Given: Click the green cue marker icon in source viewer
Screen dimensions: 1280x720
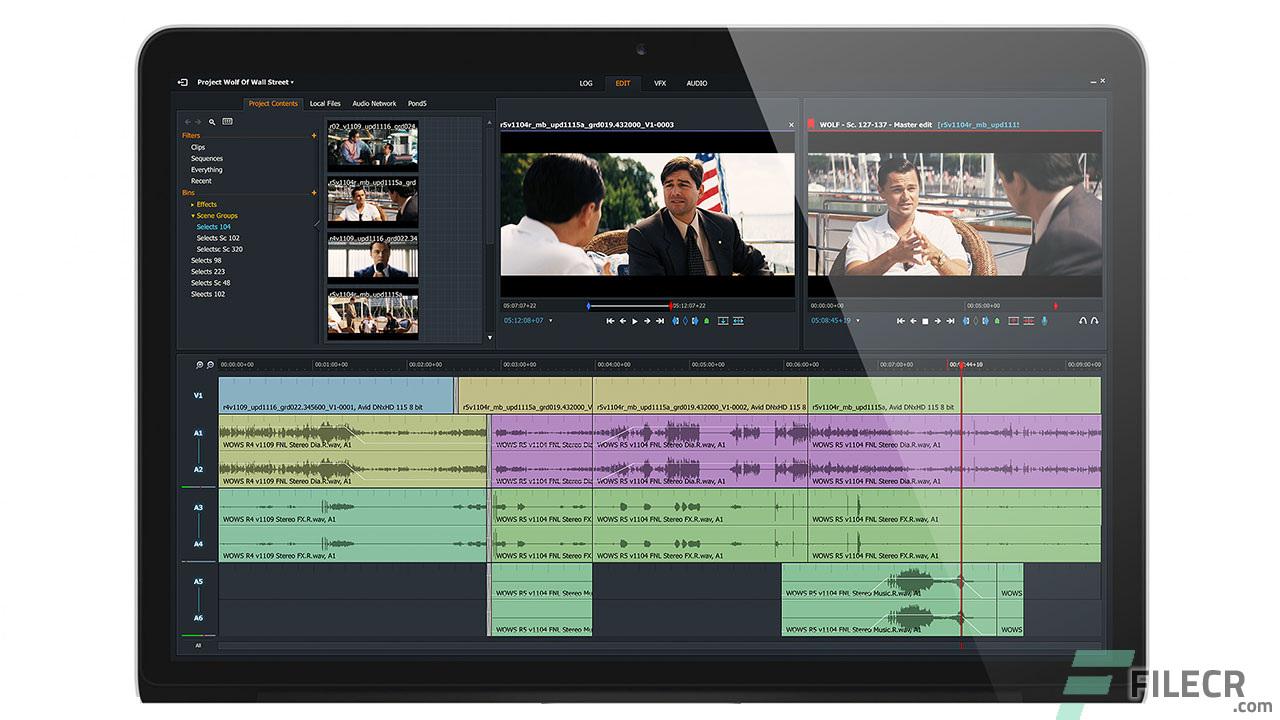Looking at the screenshot, I should coord(706,321).
